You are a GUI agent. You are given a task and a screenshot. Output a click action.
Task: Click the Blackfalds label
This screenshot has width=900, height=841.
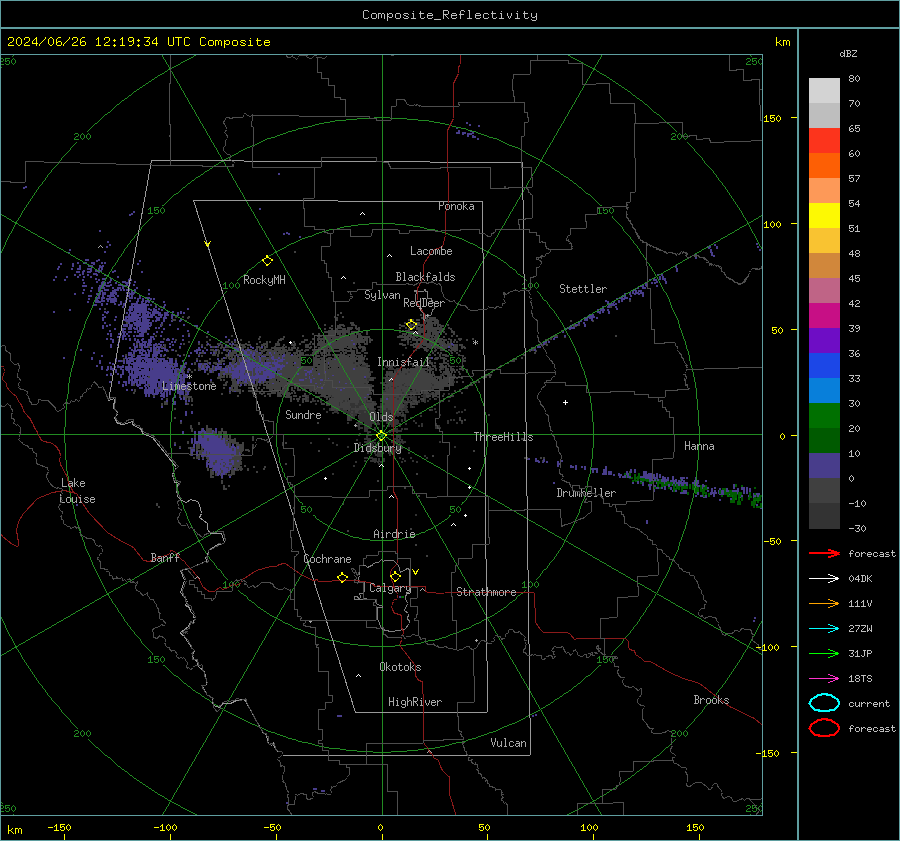(425, 277)
